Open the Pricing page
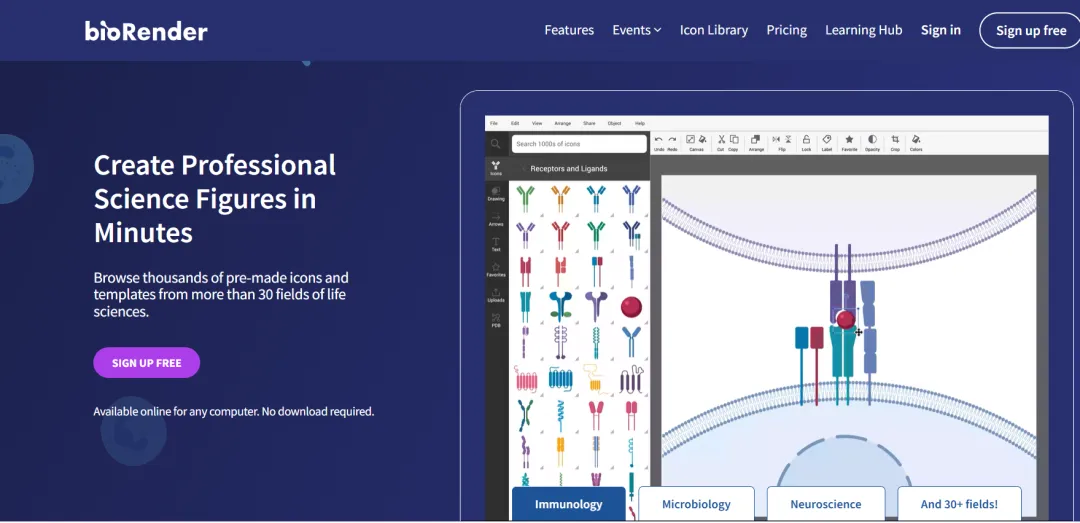This screenshot has width=1080, height=523. coord(787,30)
